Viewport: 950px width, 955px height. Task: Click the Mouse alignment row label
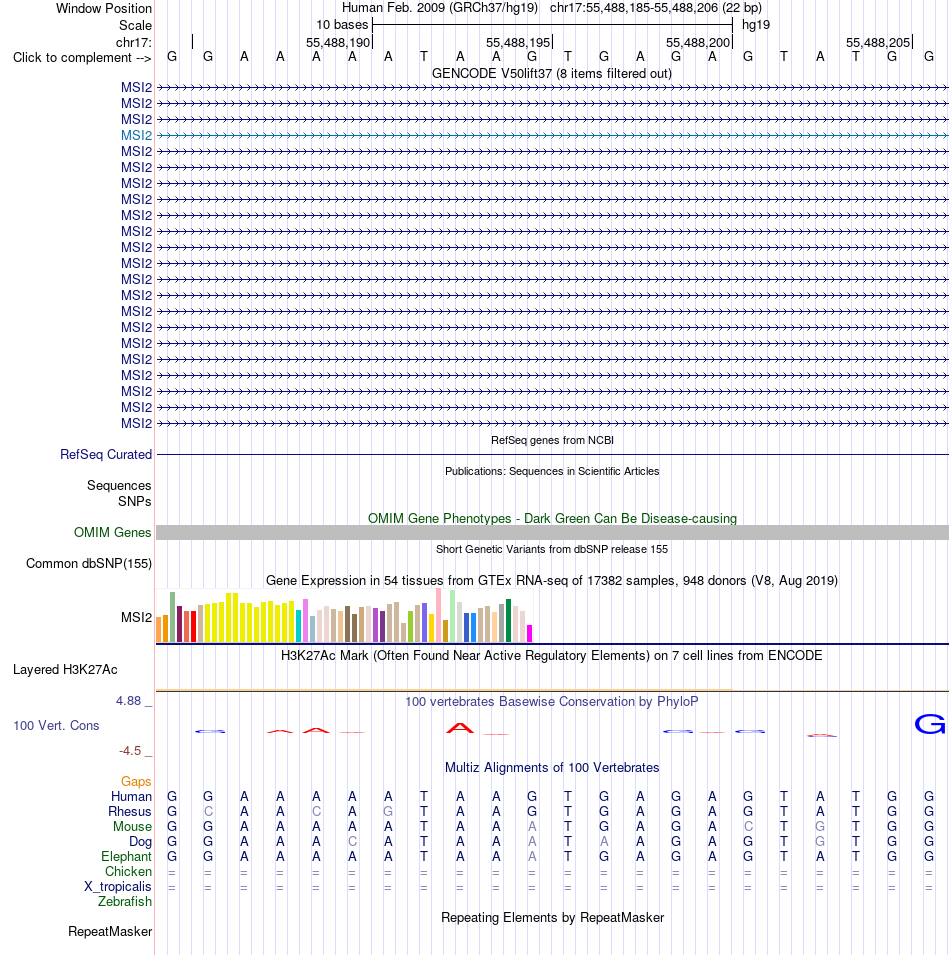[132, 826]
